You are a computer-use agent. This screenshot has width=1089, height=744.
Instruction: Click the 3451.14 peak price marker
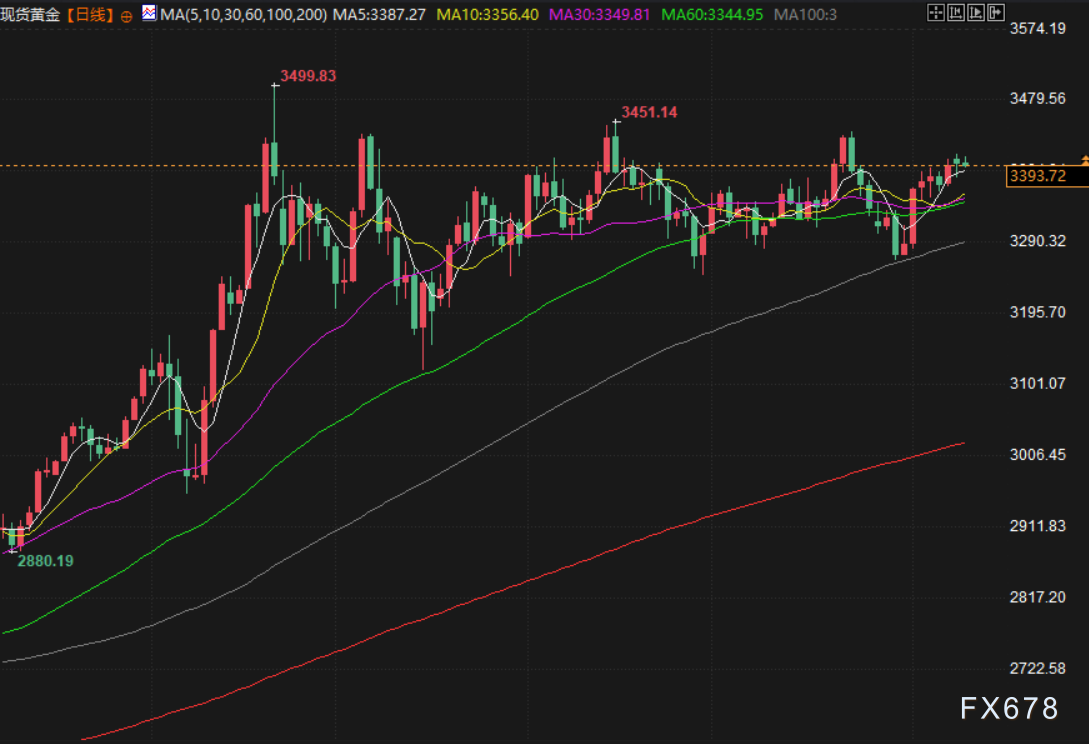[x=649, y=112]
